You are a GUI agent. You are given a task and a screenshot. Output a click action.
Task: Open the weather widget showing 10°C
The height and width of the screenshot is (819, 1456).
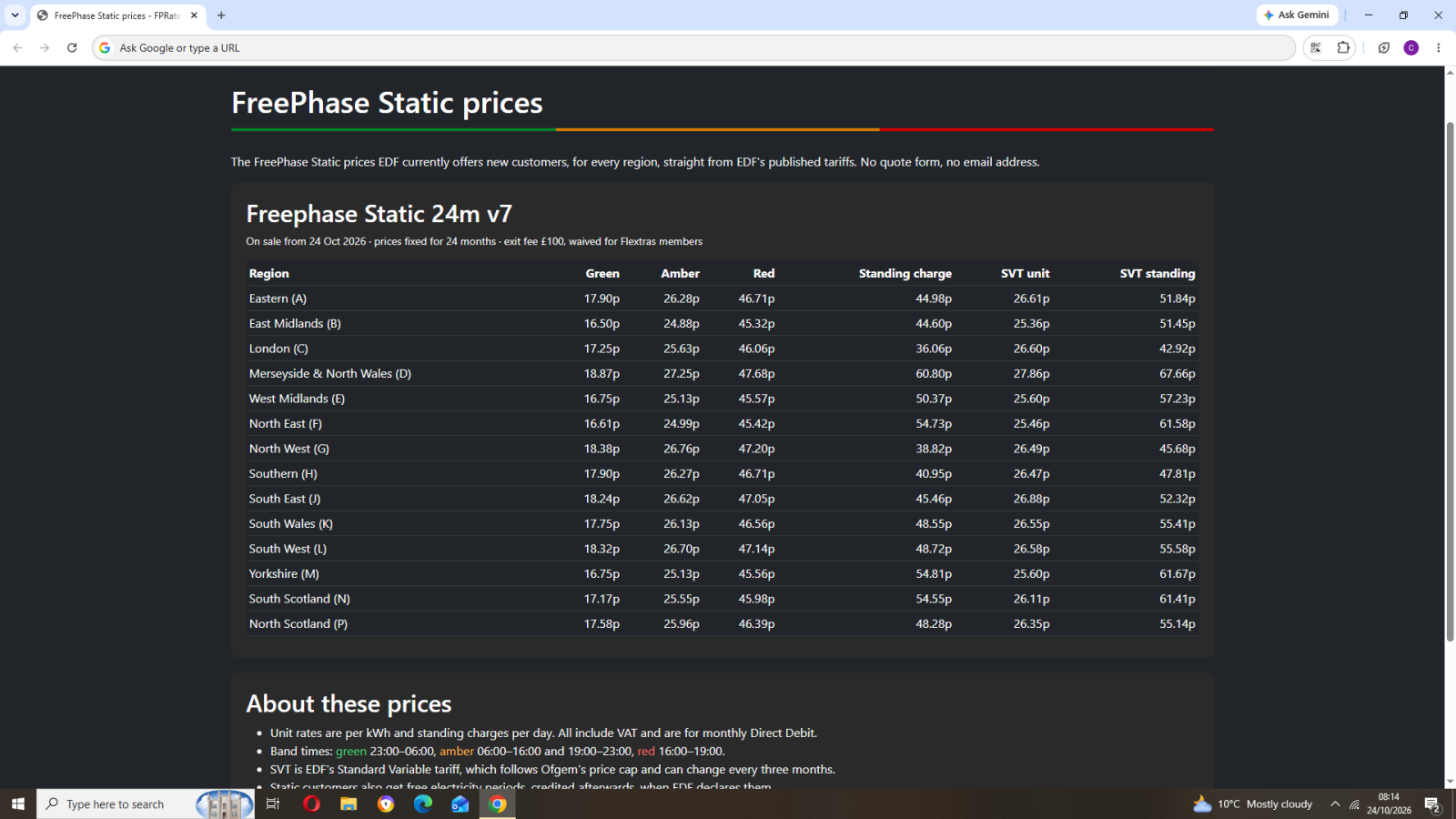click(x=1252, y=804)
